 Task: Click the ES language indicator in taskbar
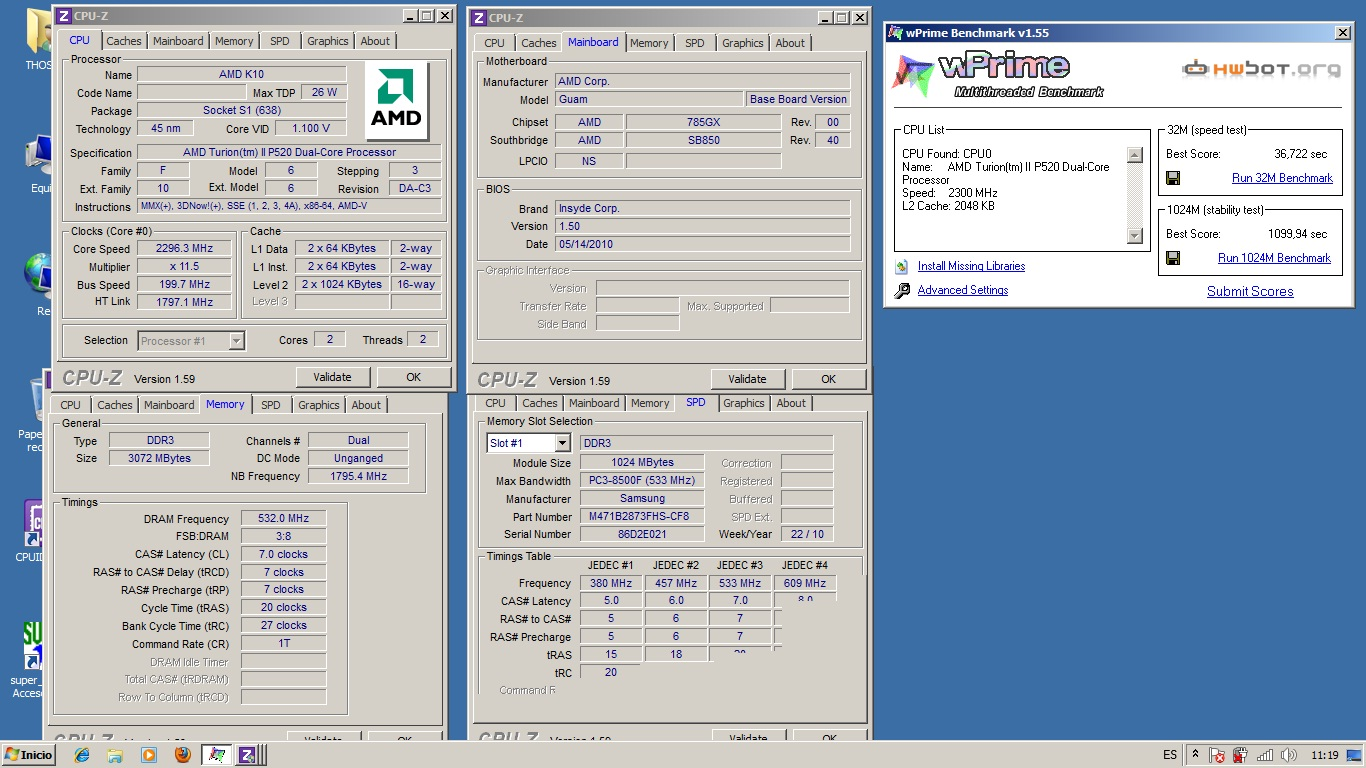1170,755
